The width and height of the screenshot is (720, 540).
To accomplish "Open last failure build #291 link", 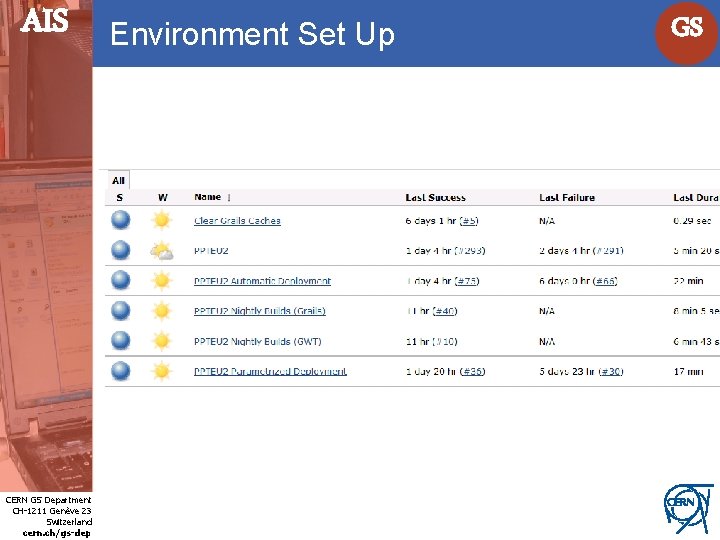I will coord(608,251).
